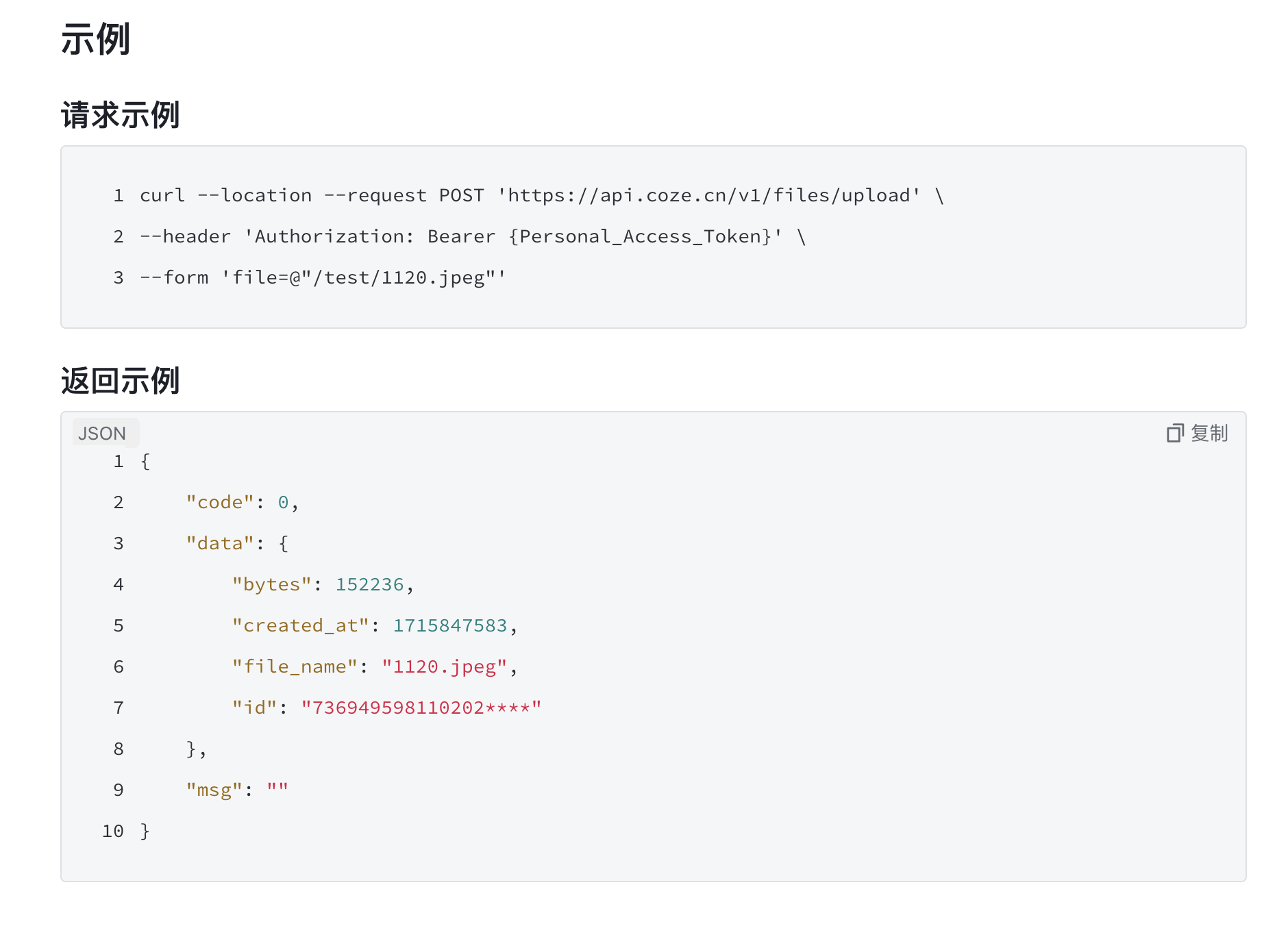
Task: Click the file_name value "1120.jpeg"
Action: [445, 667]
